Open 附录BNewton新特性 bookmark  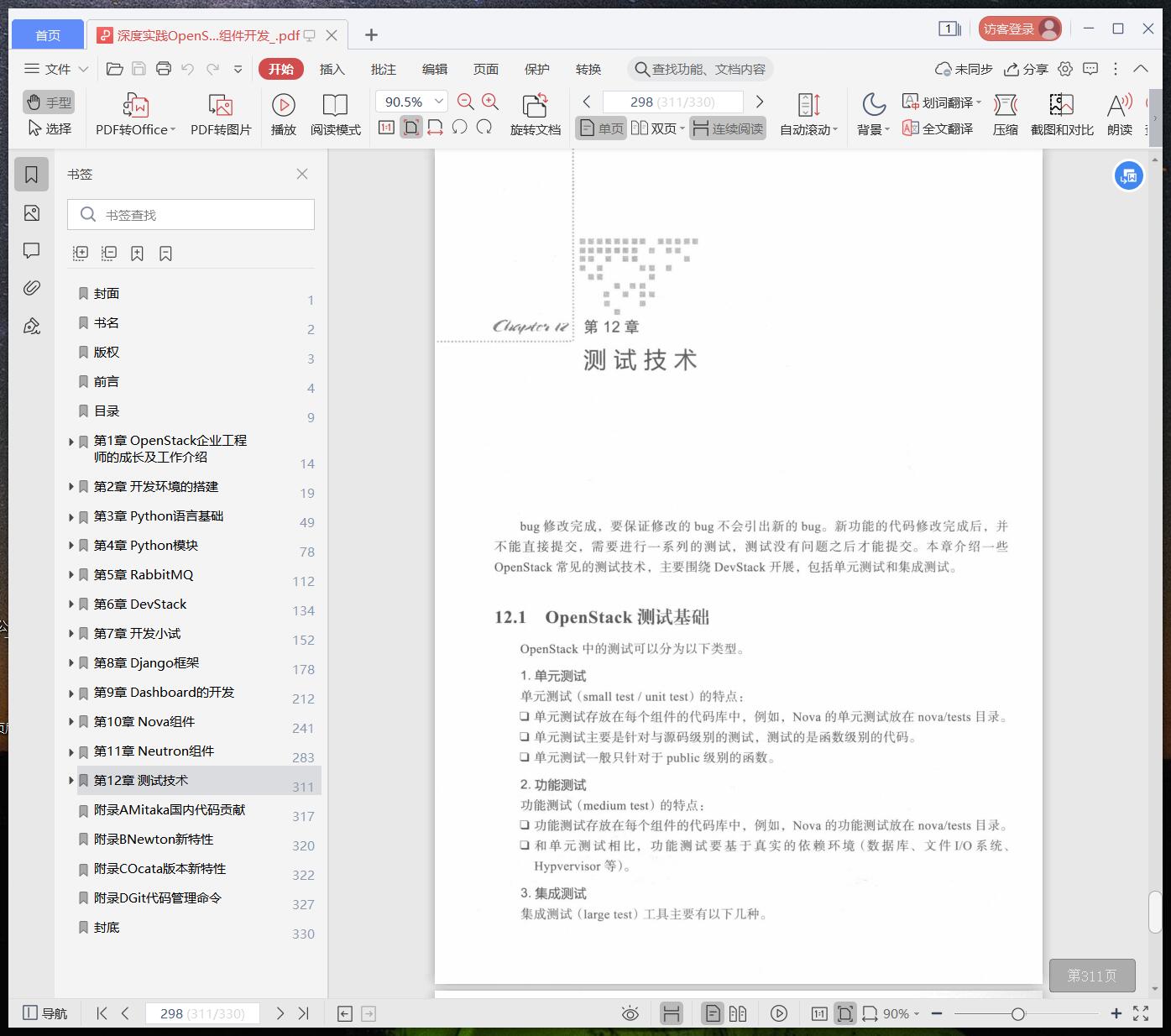(x=154, y=840)
